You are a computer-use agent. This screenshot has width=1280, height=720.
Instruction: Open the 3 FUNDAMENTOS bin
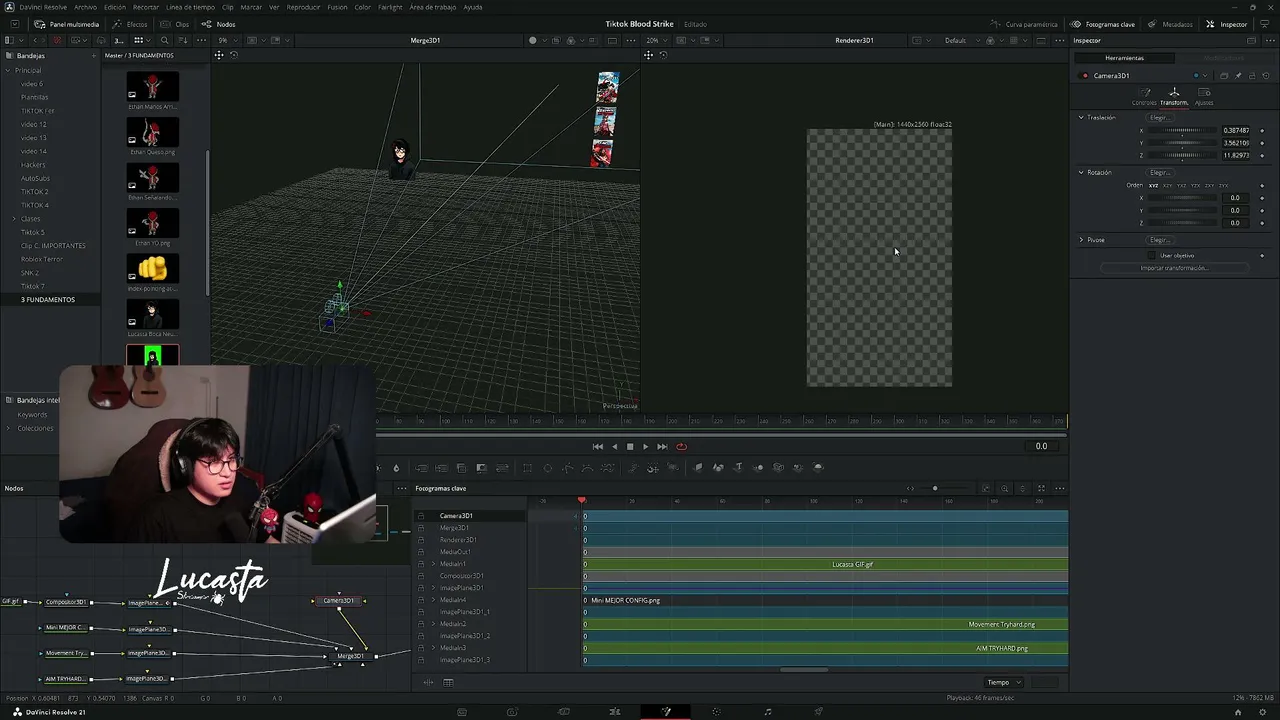[48, 300]
